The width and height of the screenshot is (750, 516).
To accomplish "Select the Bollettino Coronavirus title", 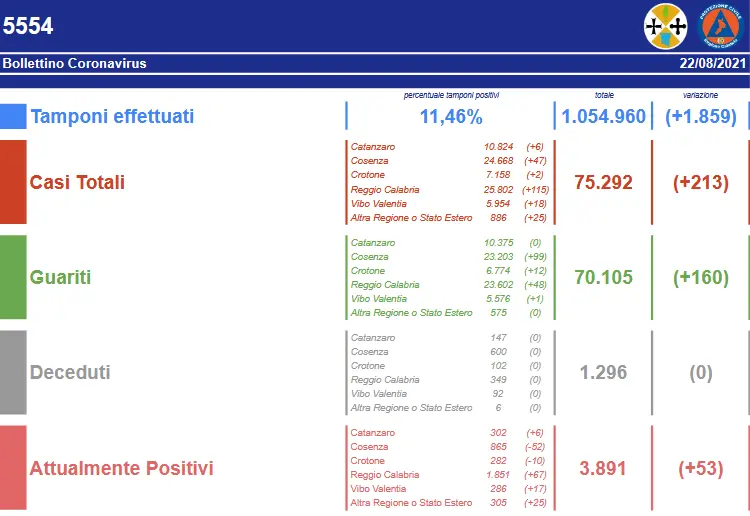I will tap(75, 63).
